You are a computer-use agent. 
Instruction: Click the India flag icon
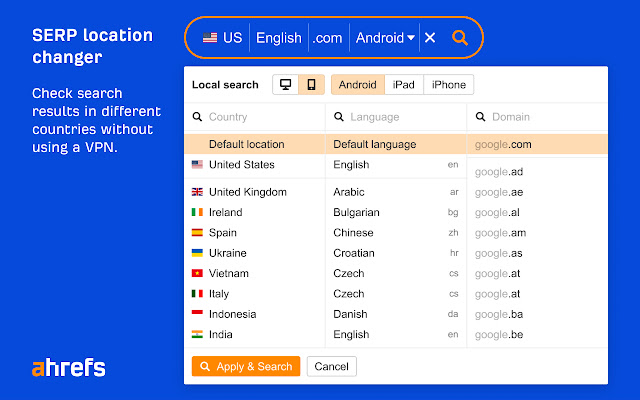click(197, 334)
